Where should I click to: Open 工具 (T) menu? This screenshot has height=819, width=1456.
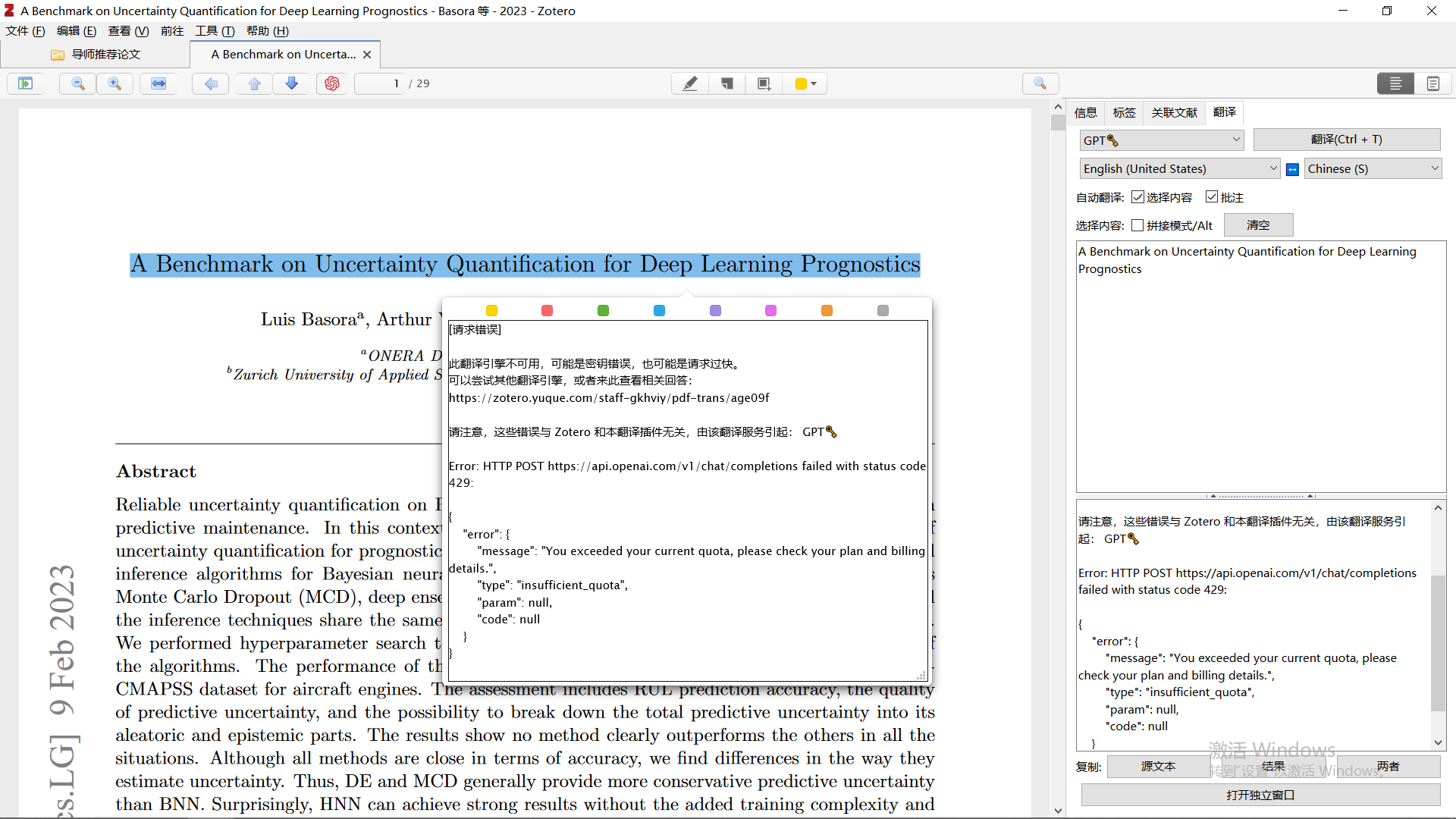pos(215,31)
